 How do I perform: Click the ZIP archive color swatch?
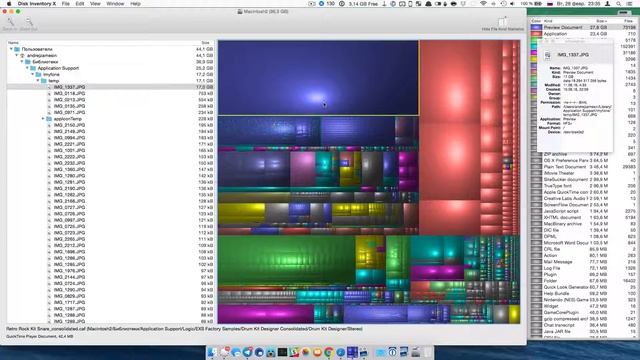coord(536,154)
